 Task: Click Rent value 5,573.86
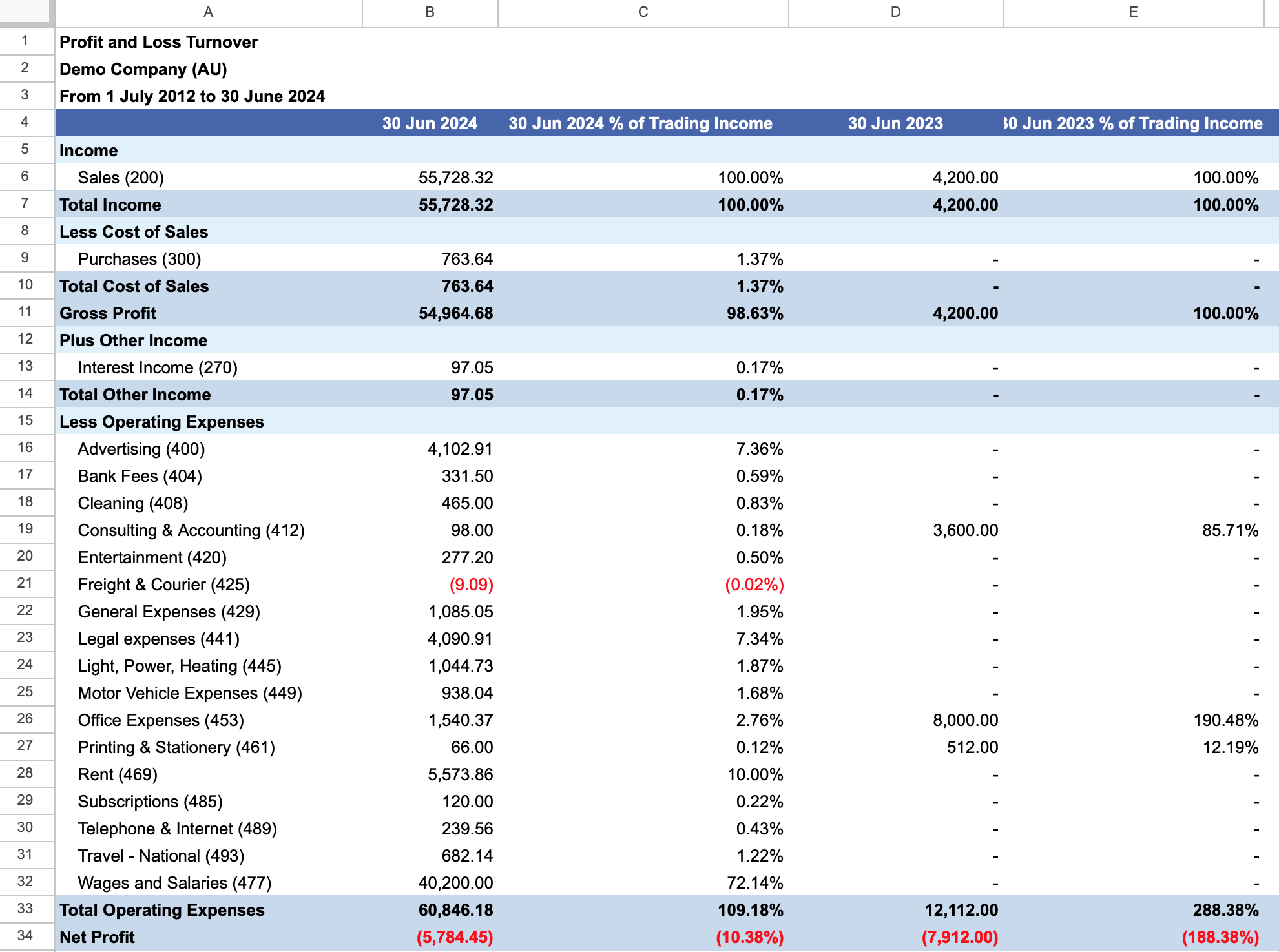(461, 774)
